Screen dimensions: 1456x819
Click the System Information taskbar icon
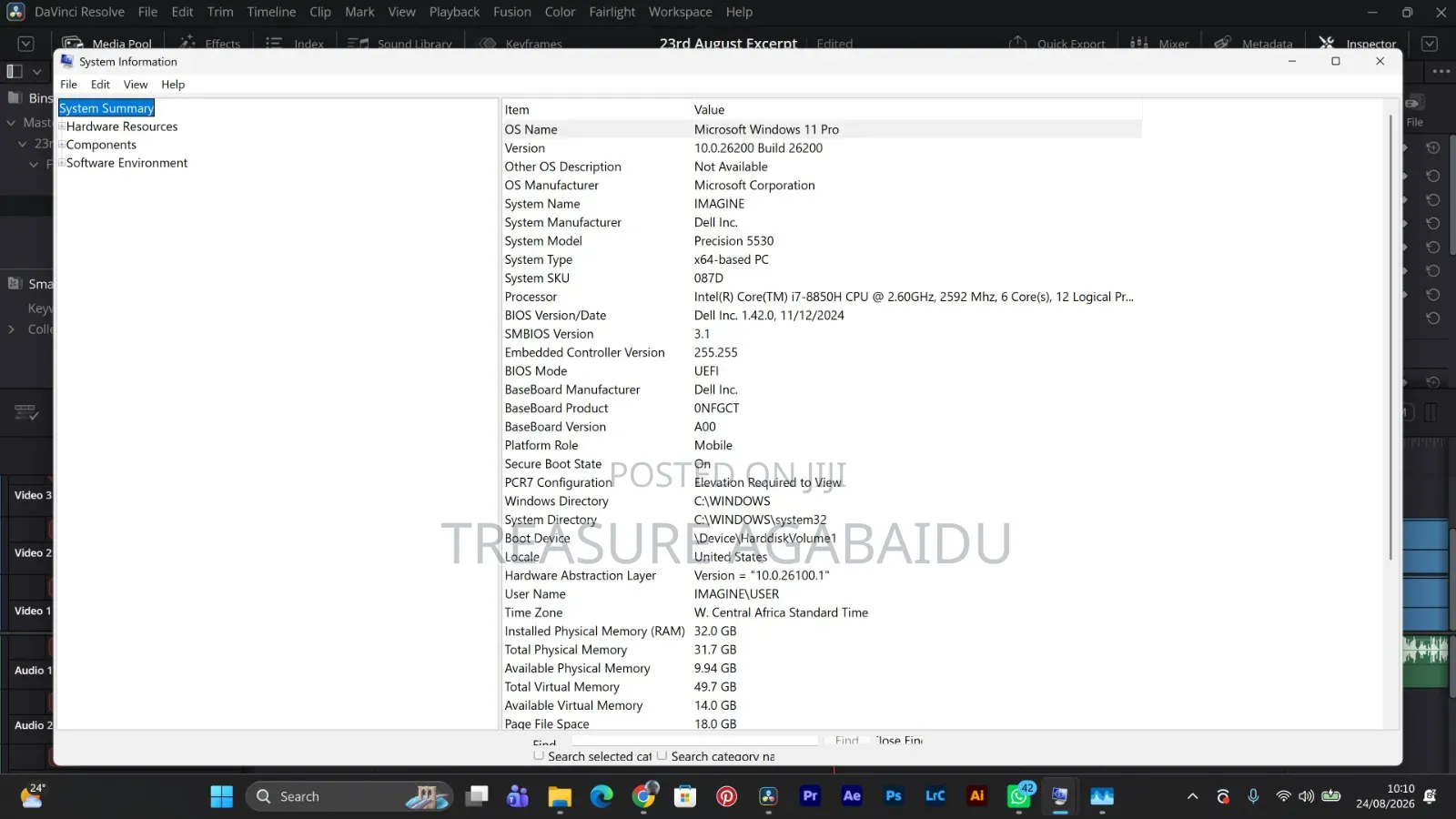click(1060, 796)
